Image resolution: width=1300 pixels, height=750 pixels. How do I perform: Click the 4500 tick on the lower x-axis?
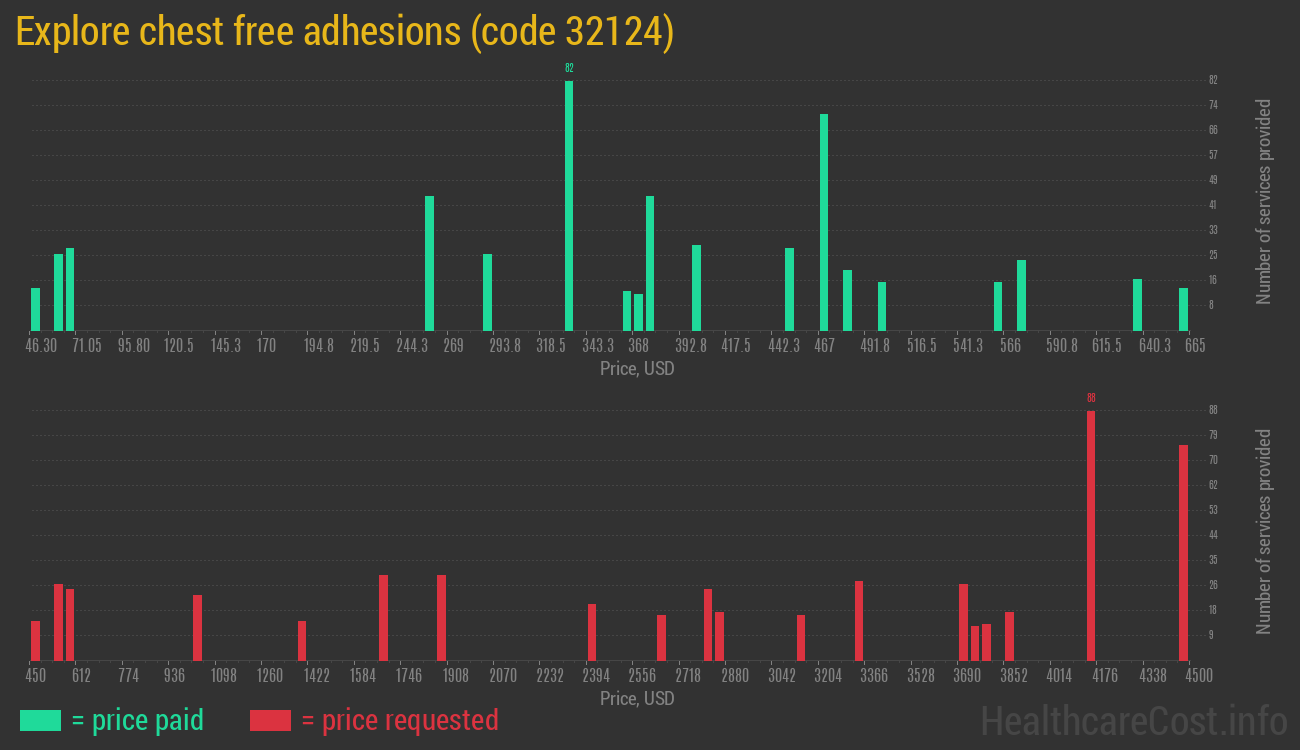pyautogui.click(x=1199, y=676)
